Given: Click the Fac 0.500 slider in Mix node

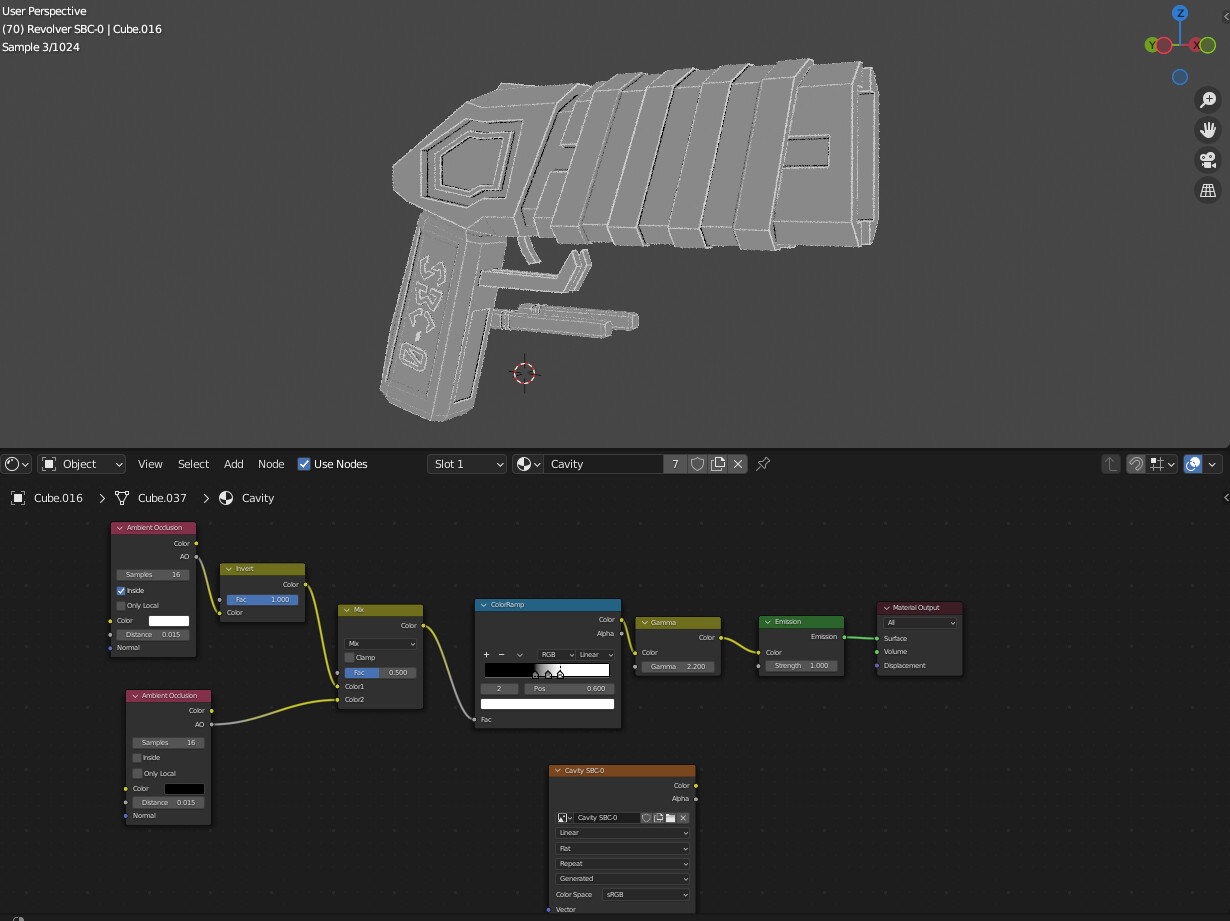Looking at the screenshot, I should [x=380, y=673].
